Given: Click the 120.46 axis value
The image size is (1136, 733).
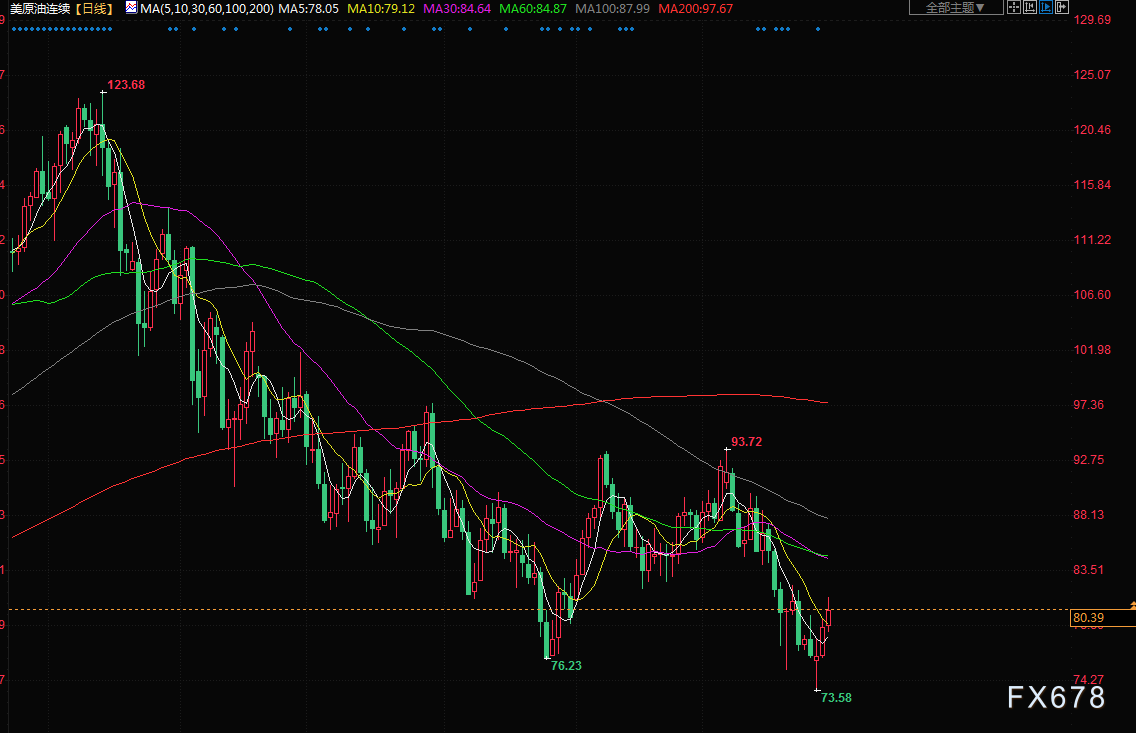Looking at the screenshot, I should tap(1092, 130).
